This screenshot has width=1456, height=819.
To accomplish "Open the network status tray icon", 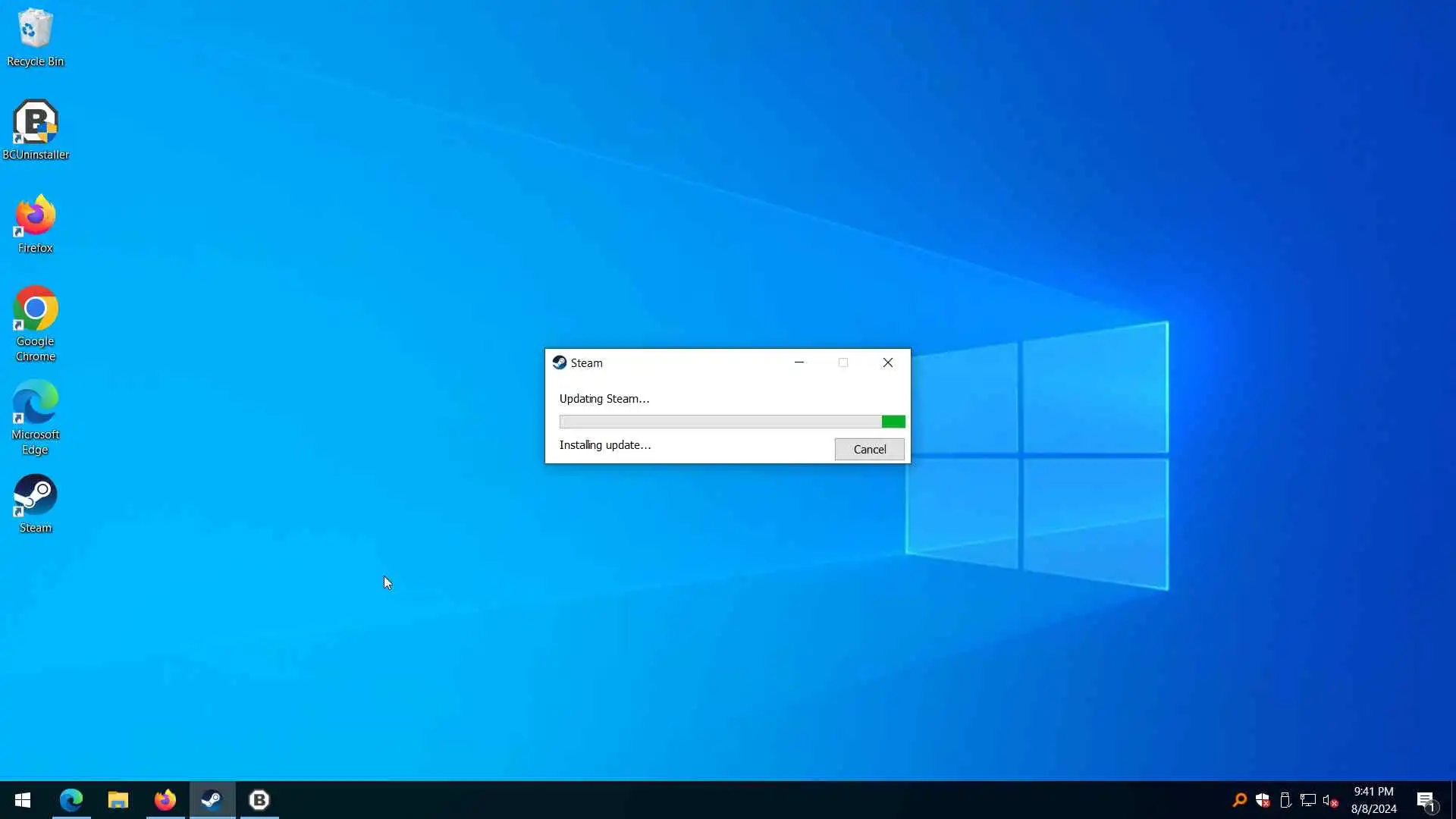I will pyautogui.click(x=1307, y=800).
